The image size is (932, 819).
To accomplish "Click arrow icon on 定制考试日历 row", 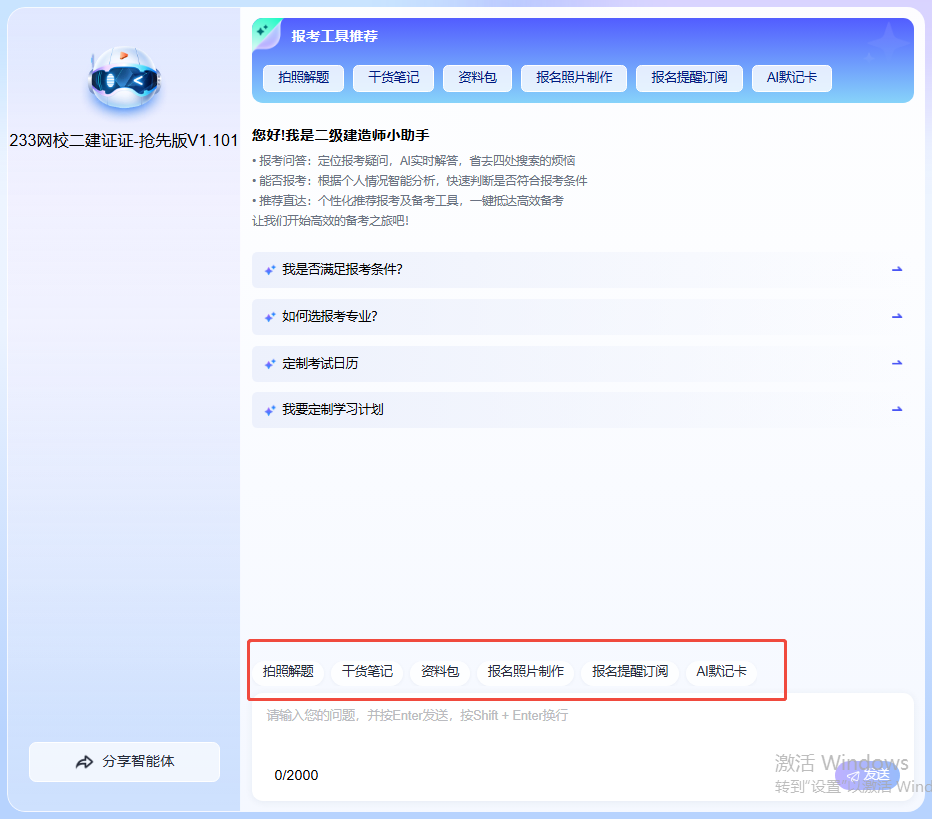I will point(897,363).
